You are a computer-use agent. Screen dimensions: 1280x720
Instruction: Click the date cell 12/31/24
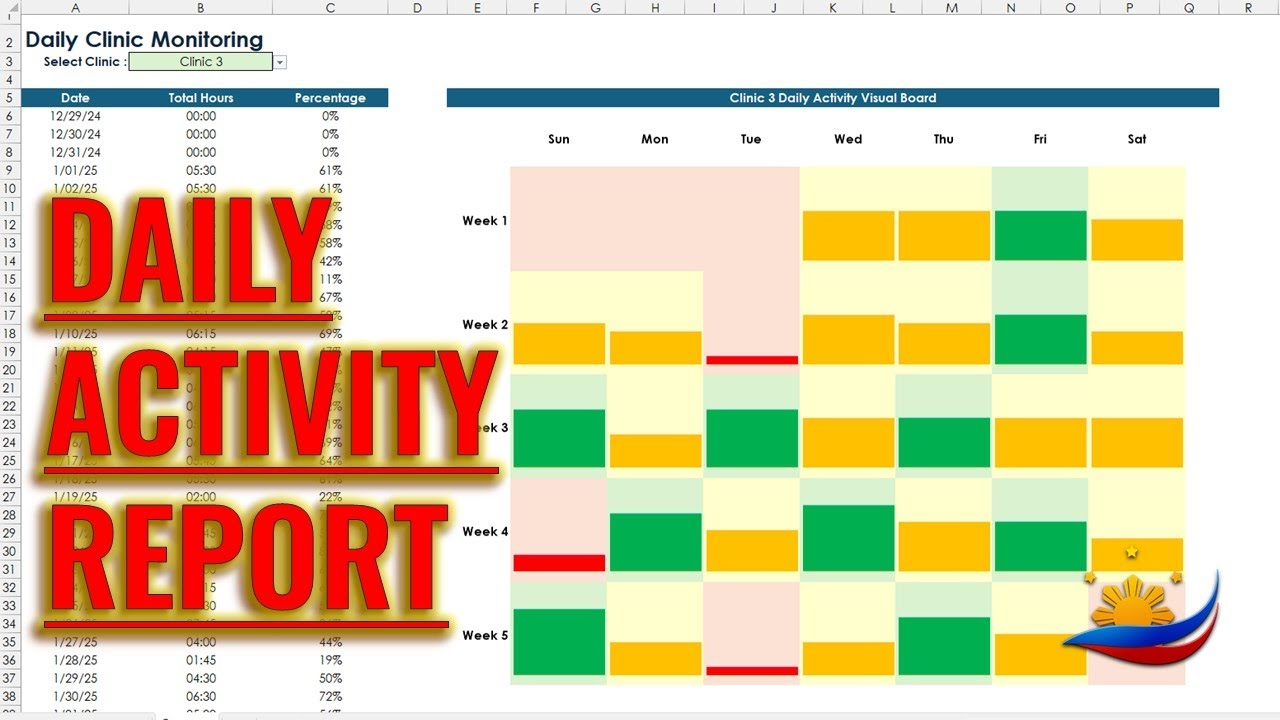pyautogui.click(x=75, y=152)
